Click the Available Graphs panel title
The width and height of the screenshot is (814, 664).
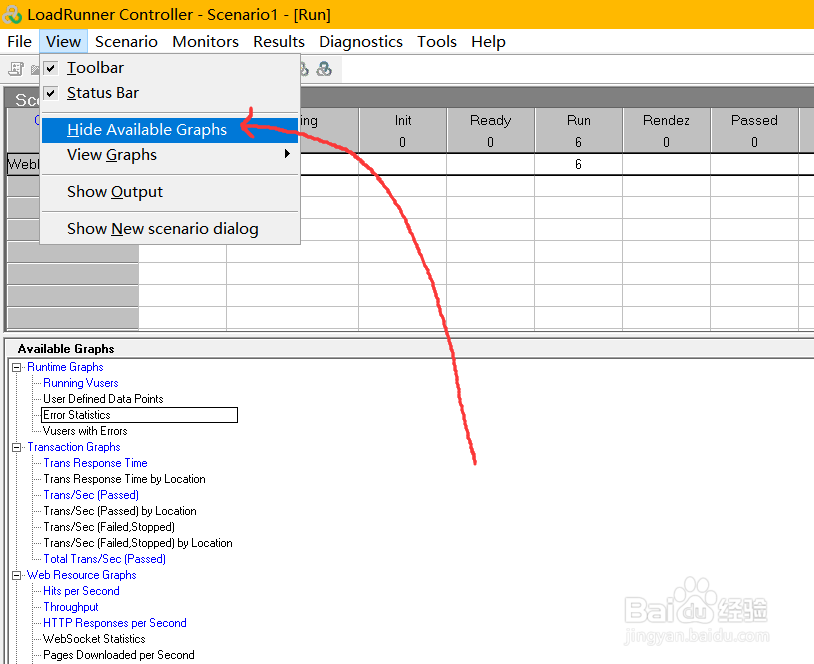click(x=66, y=349)
